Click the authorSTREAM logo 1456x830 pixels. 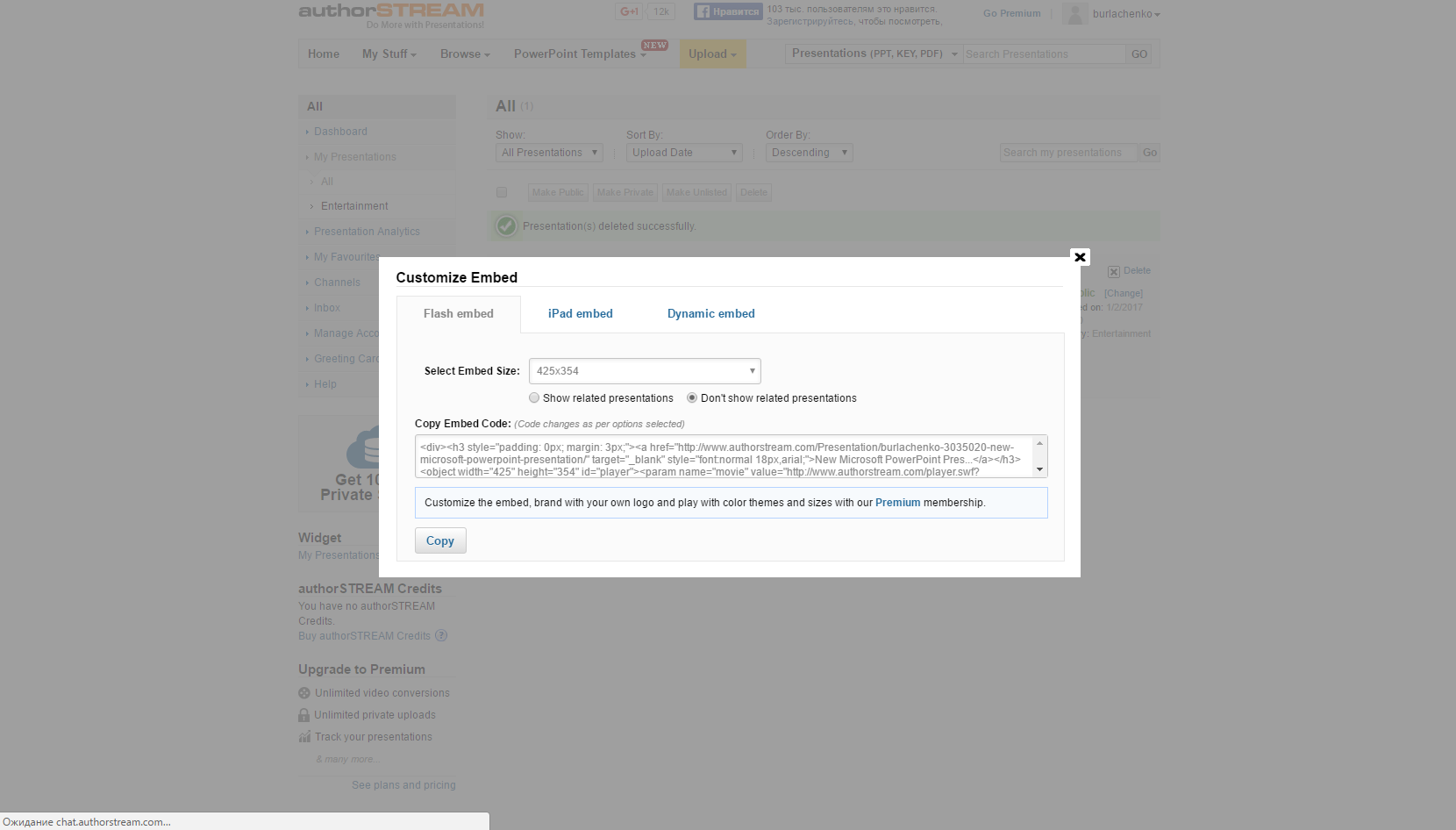point(391,11)
